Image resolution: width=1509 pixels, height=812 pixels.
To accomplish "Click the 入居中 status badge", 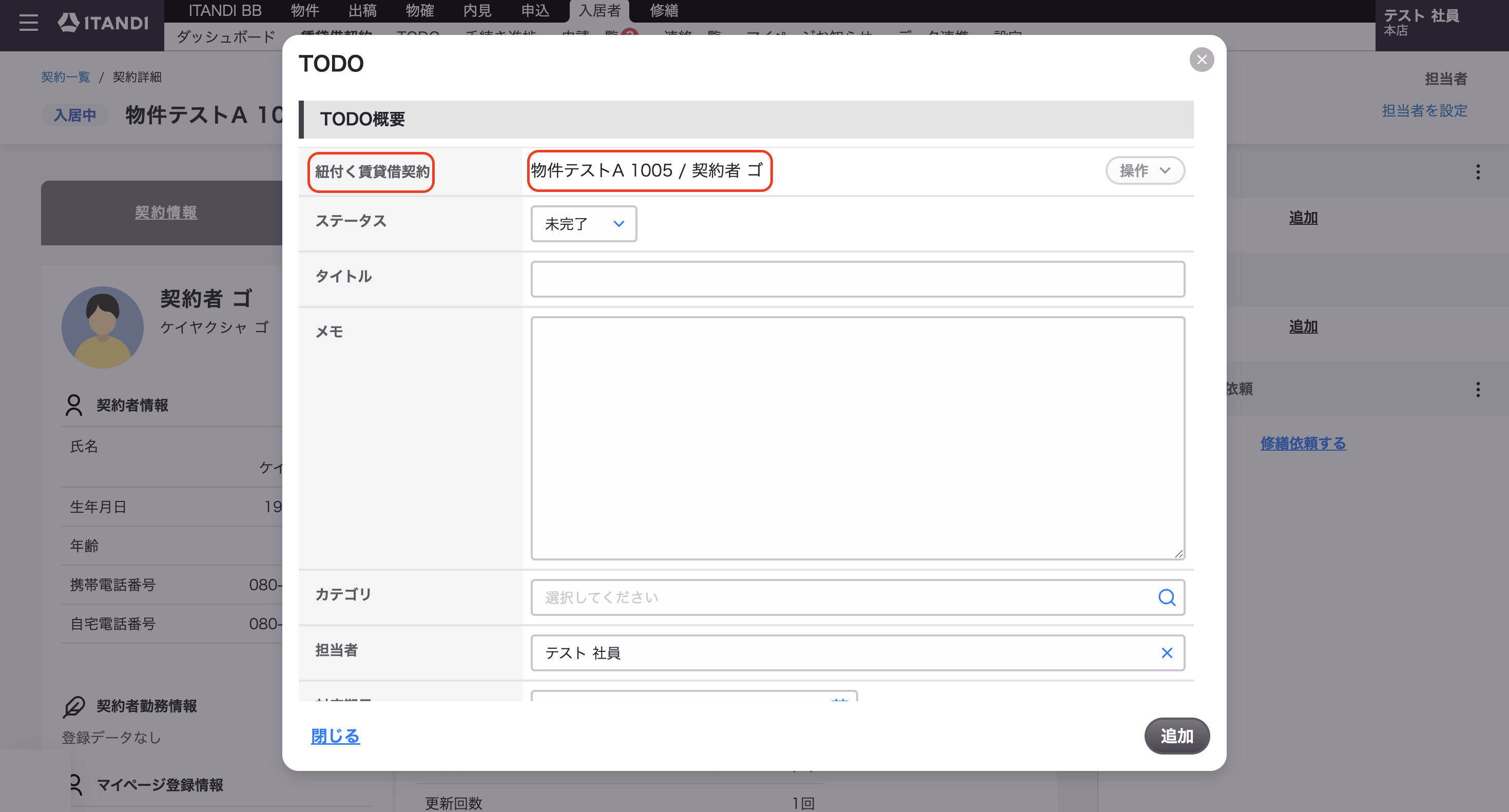I will click(75, 115).
